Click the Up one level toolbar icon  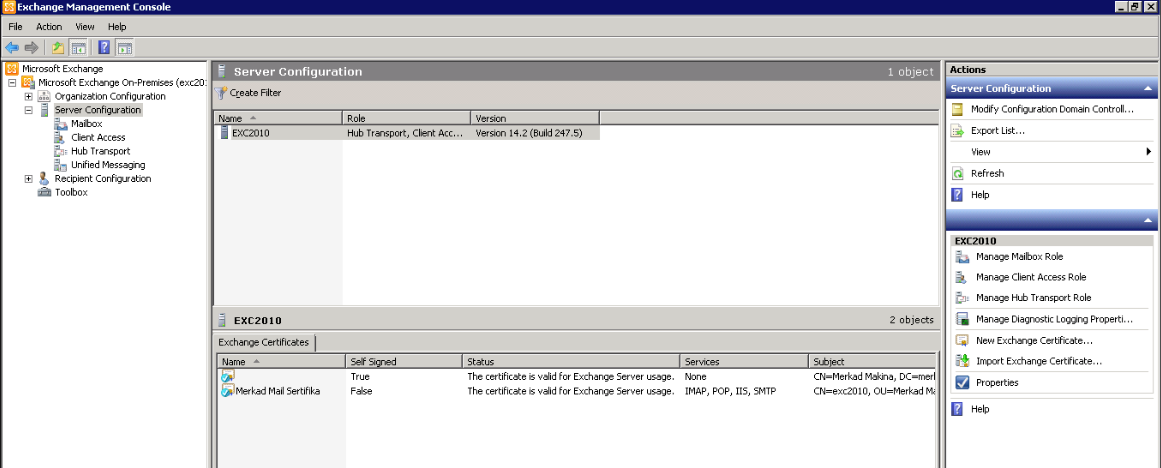(x=58, y=48)
